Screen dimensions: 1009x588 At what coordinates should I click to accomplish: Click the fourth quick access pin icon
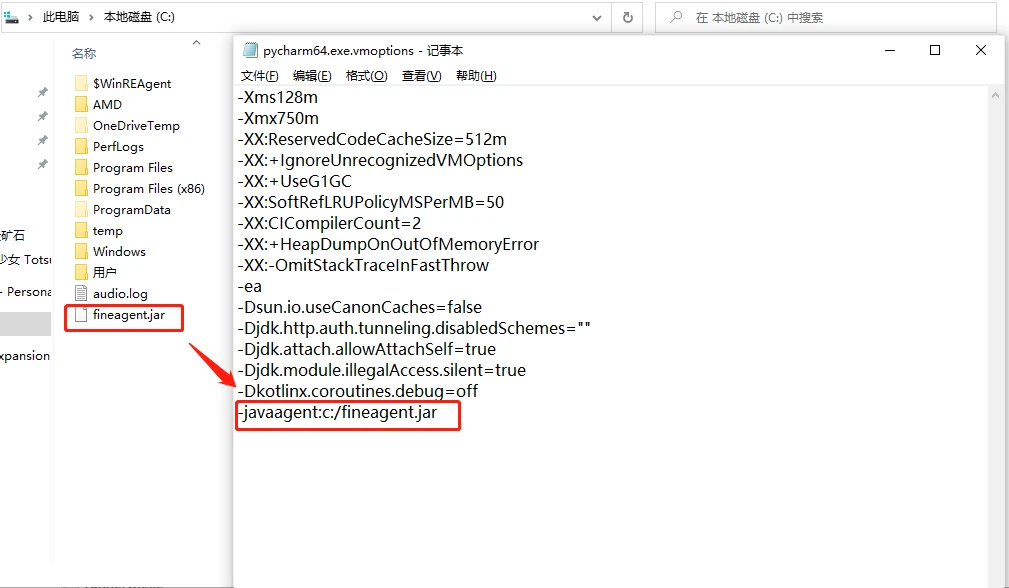click(42, 164)
